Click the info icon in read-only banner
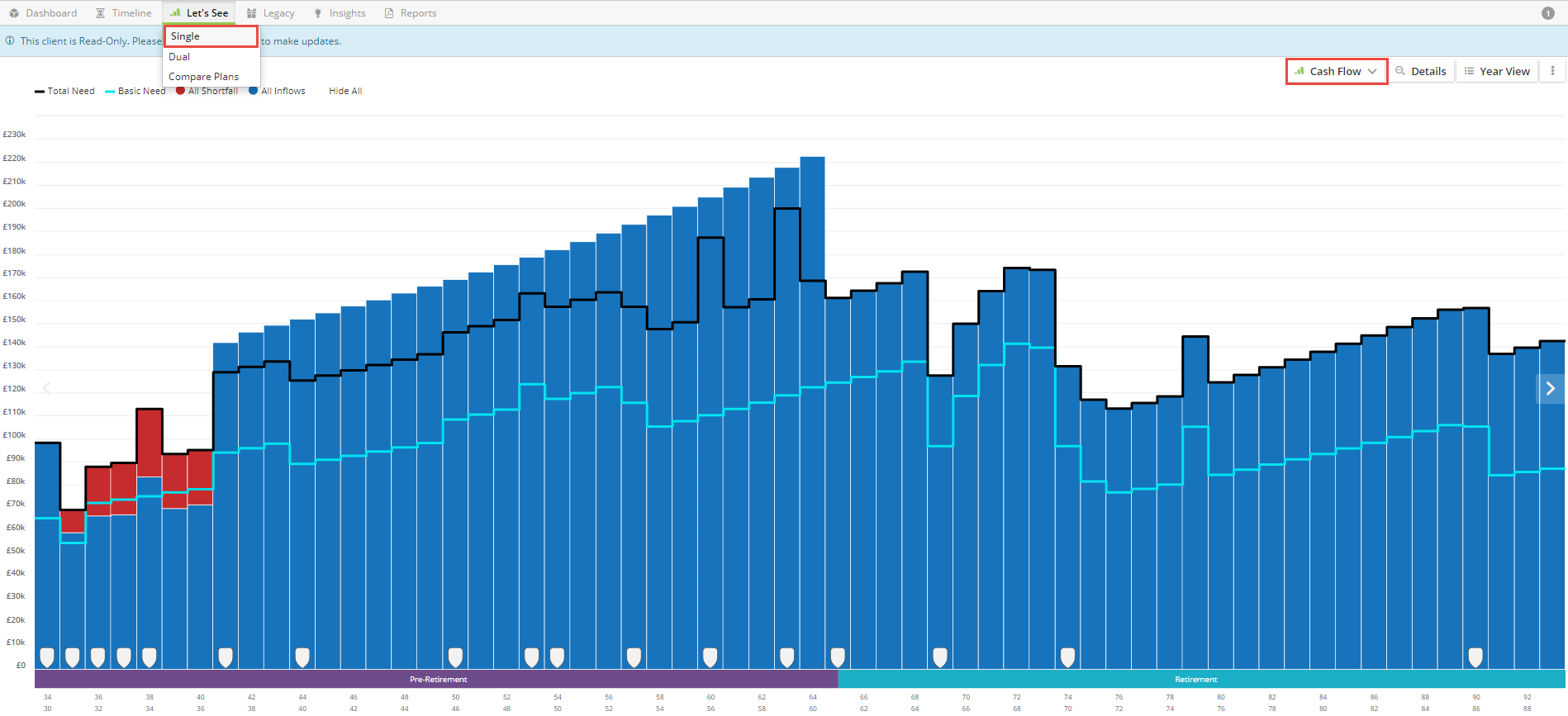This screenshot has width=1568, height=716. pyautogui.click(x=10, y=40)
